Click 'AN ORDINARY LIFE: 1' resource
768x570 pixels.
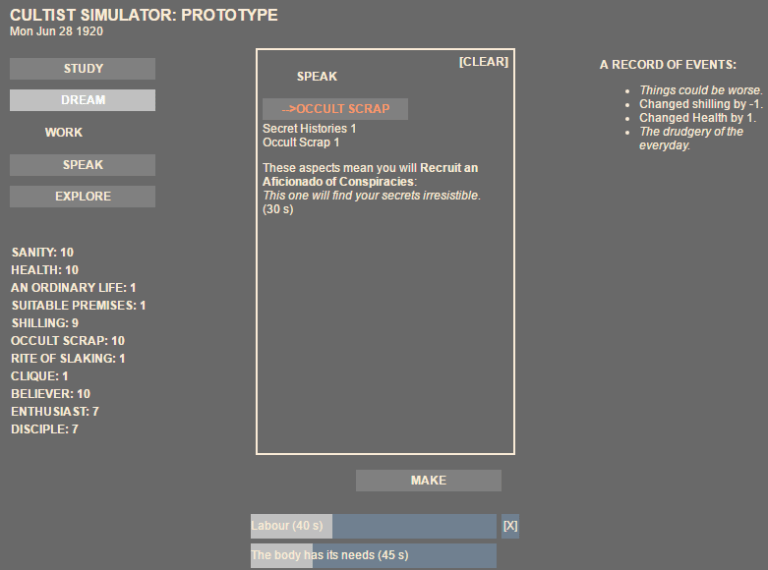click(73, 287)
